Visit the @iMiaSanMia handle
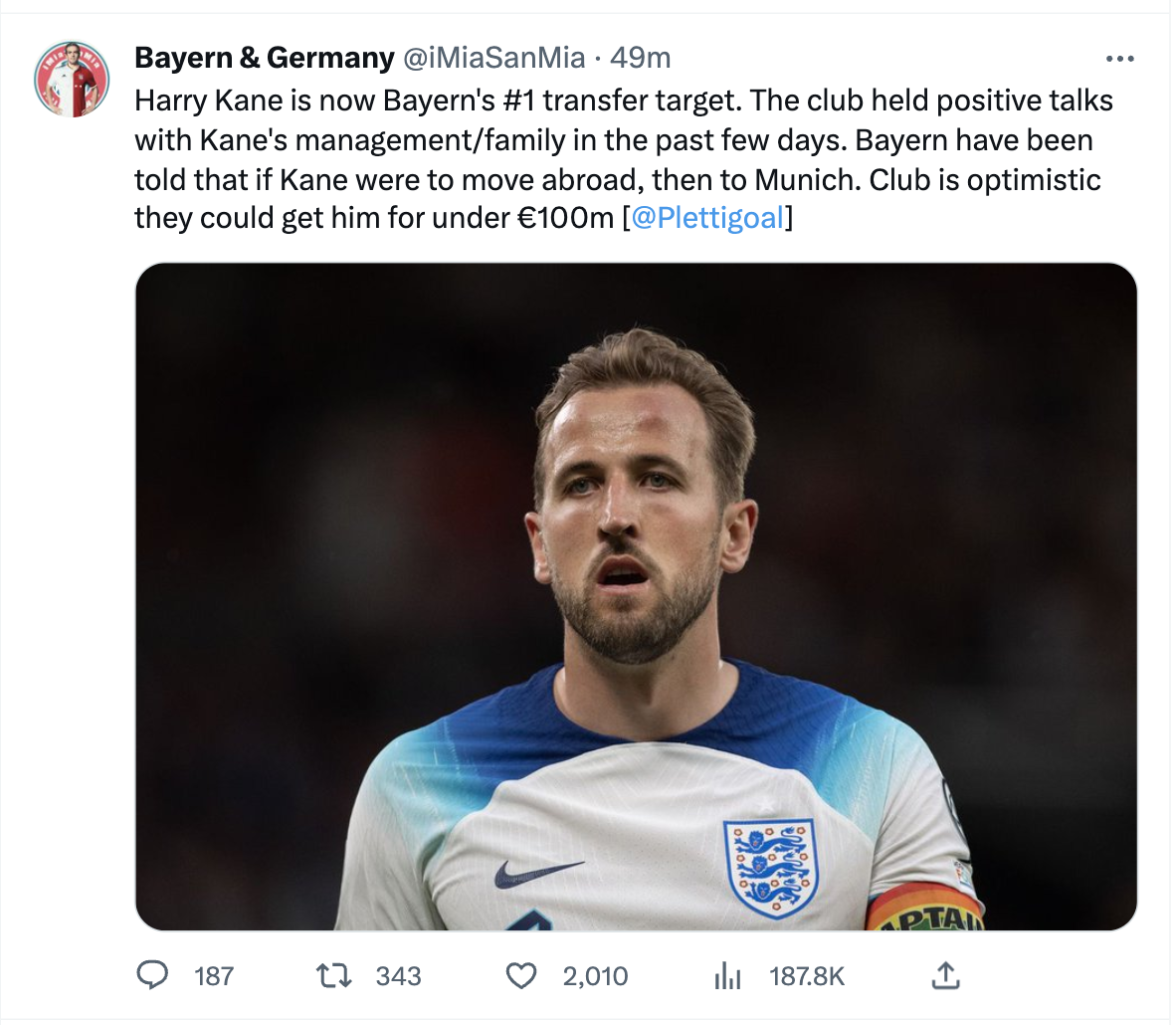This screenshot has height=1025, width=1176. 493,58
